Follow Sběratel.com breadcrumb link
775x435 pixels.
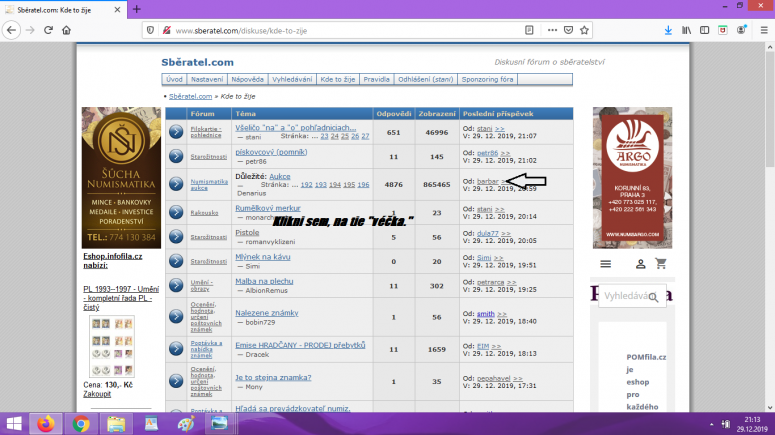tap(190, 96)
